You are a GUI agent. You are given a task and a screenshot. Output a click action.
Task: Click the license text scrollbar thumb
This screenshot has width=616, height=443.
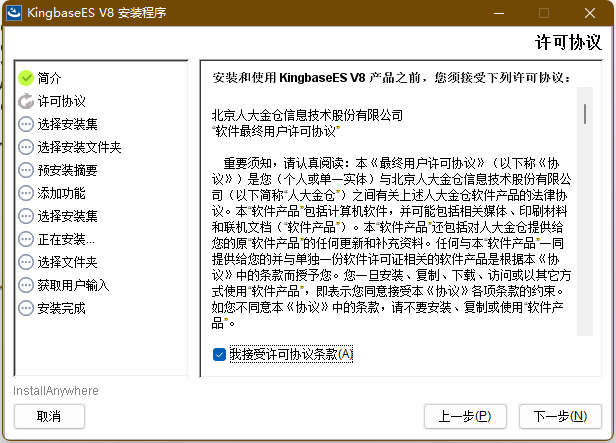pos(585,114)
